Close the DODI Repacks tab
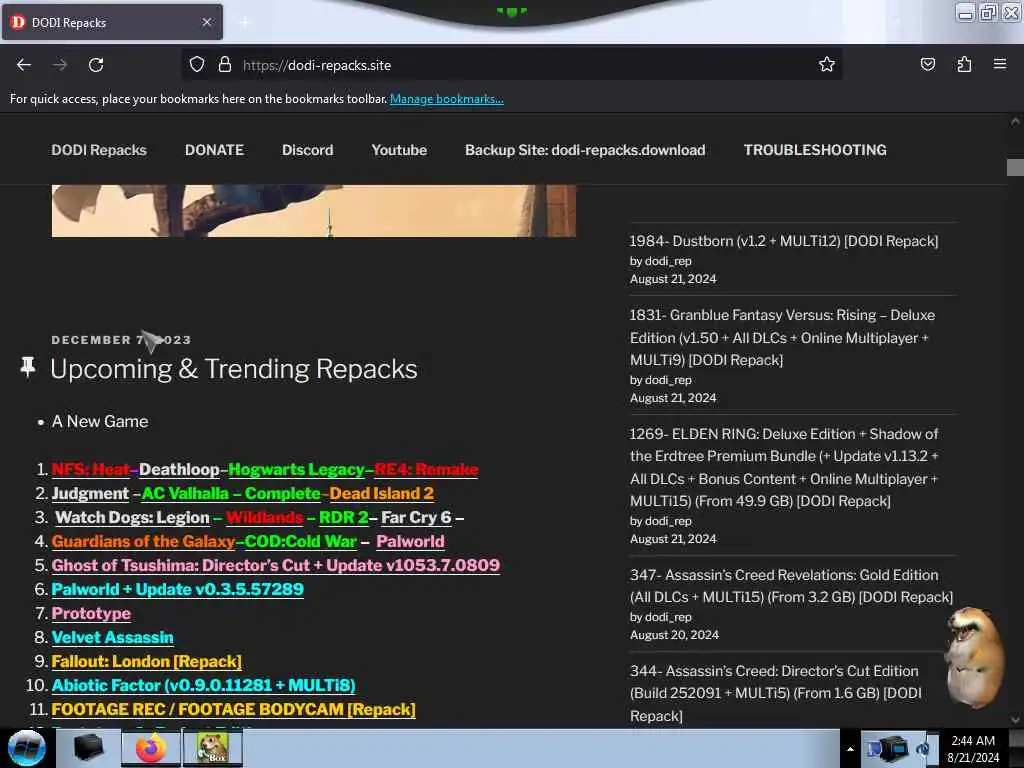The height and width of the screenshot is (768, 1024). pos(206,22)
